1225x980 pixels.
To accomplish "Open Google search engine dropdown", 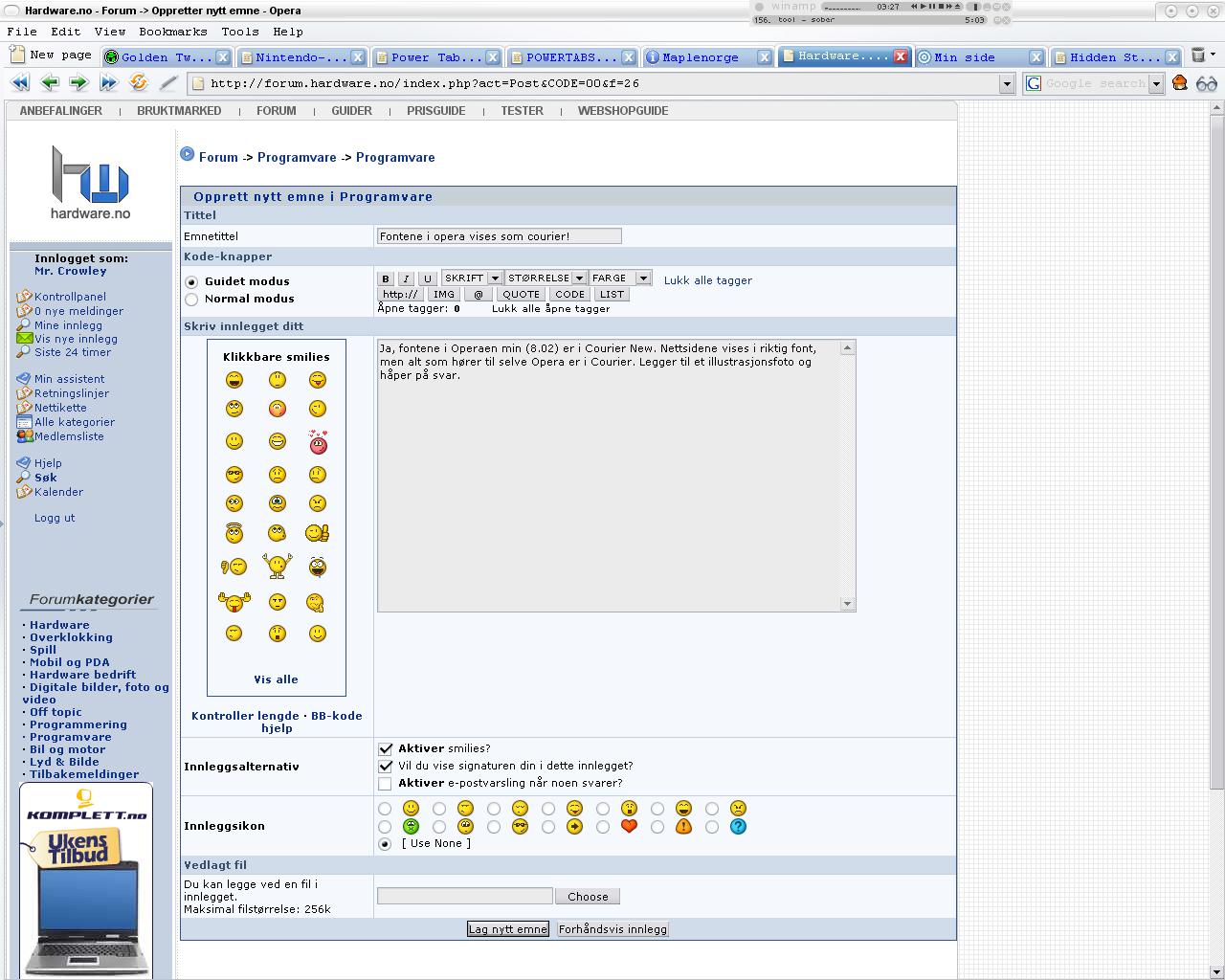I will (1156, 84).
